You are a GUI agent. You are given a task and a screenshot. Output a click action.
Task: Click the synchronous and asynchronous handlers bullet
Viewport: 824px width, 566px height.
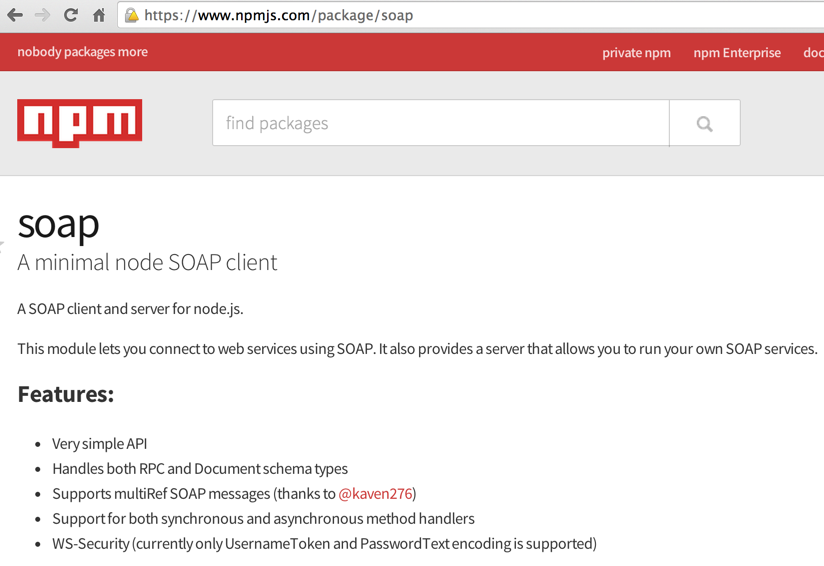(x=263, y=519)
